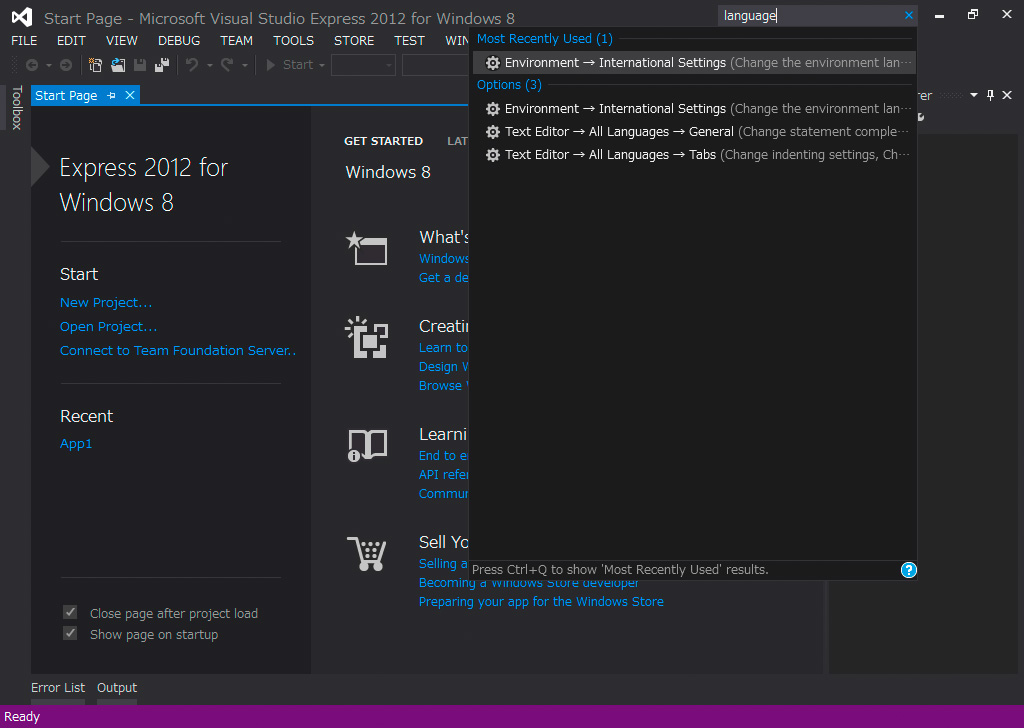The width and height of the screenshot is (1024, 728).
Task: Click the Options (3) category header
Action: point(509,85)
